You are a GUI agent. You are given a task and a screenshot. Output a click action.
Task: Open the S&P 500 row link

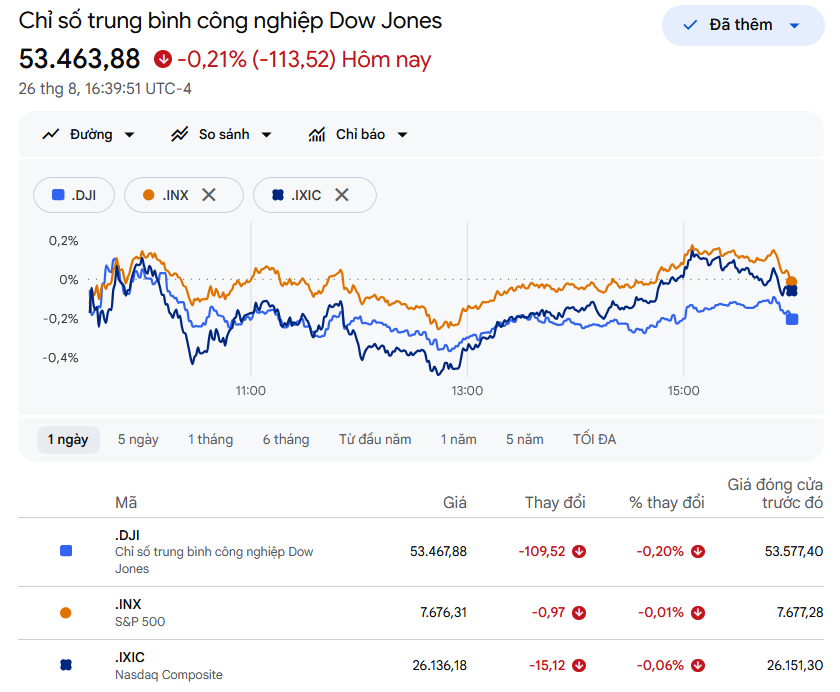421,613
